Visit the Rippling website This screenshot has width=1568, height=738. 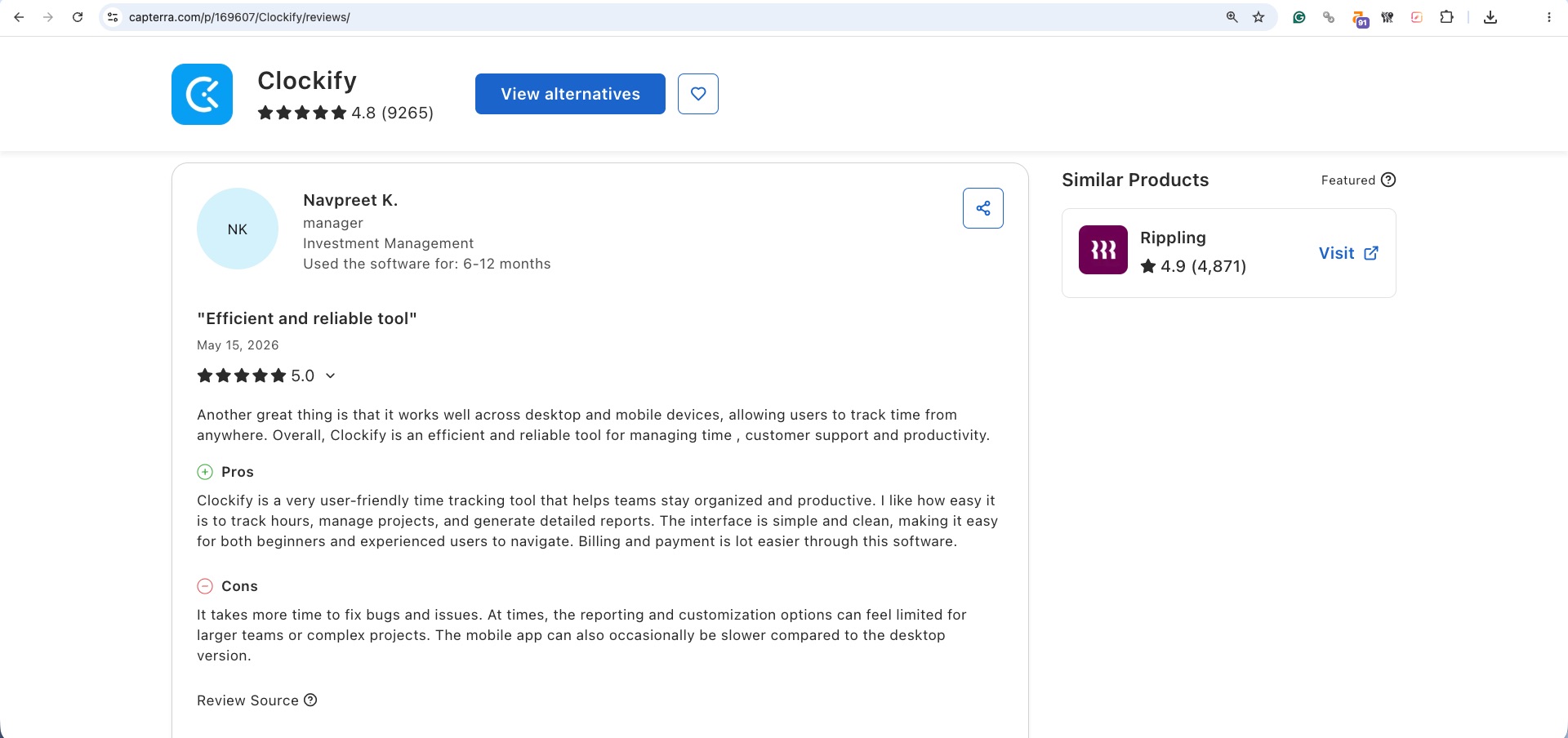(x=1349, y=253)
